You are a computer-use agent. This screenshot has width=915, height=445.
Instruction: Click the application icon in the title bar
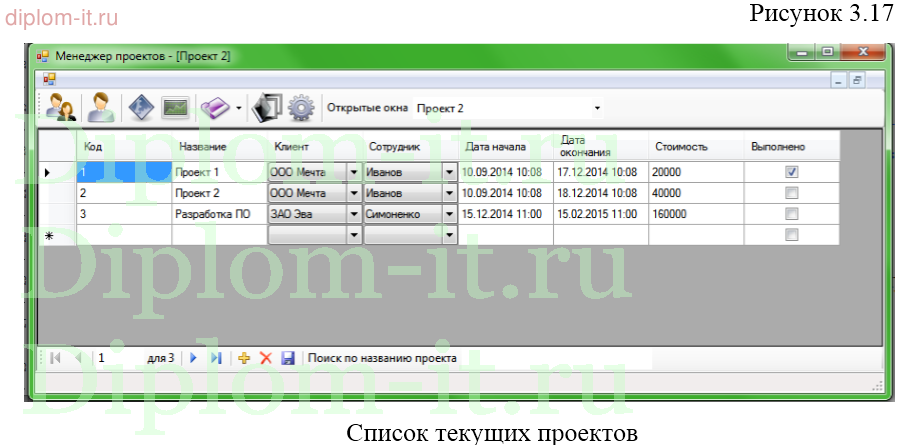coord(43,56)
